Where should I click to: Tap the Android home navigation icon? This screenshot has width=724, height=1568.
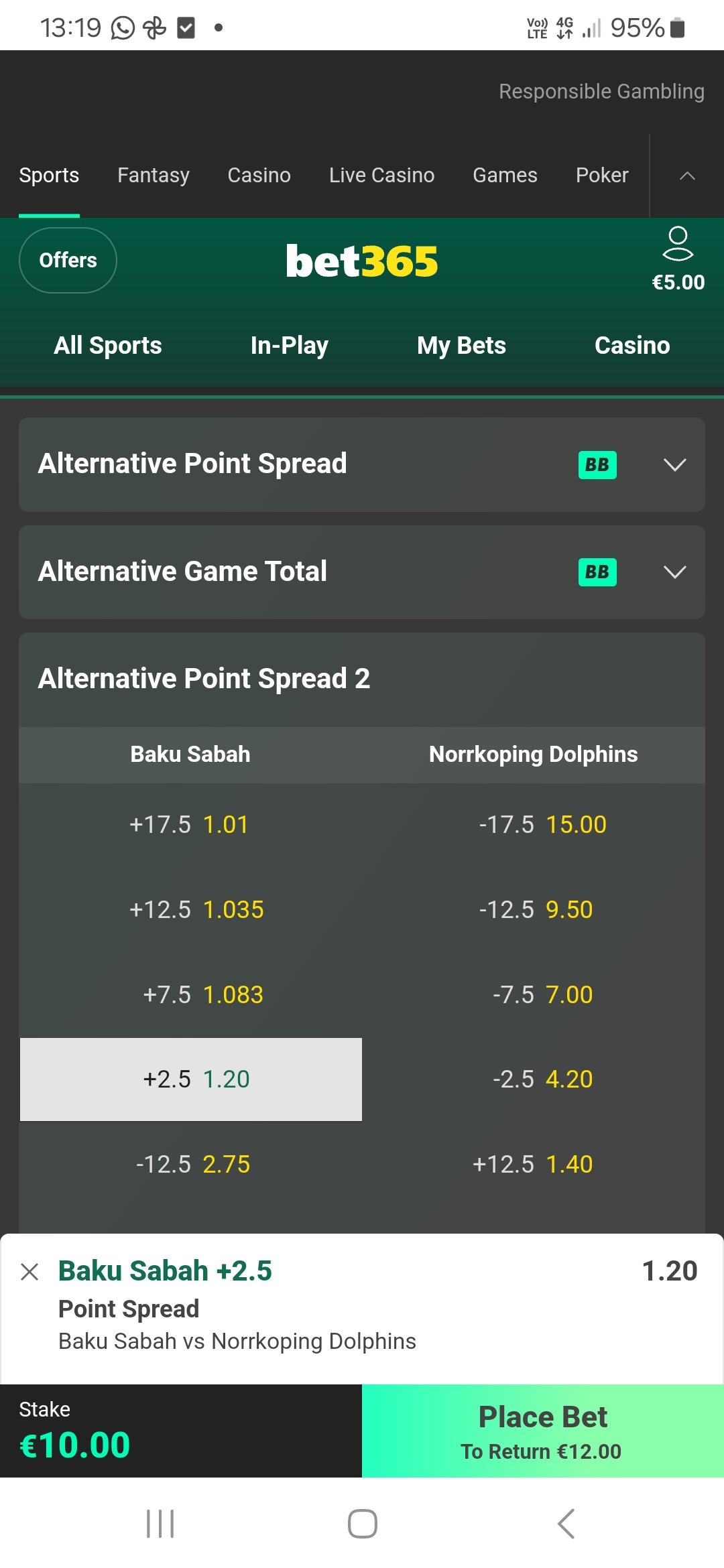pos(362,1524)
